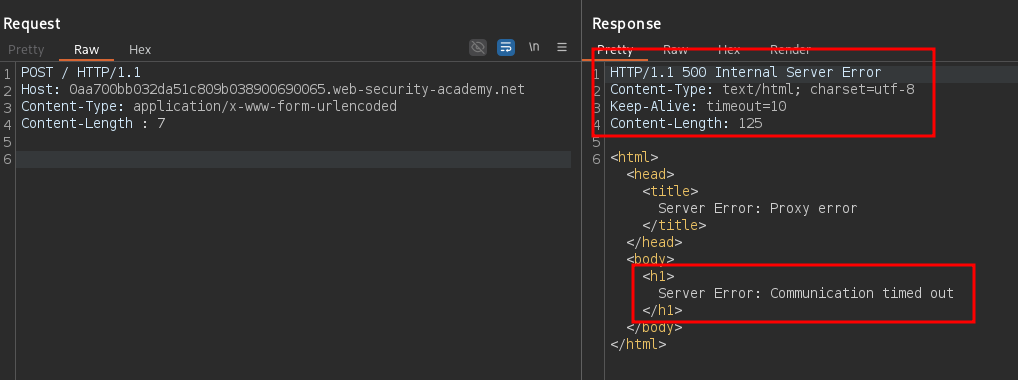Toggle the hide non-printable eye icon
Viewport: 1018px width, 380px height.
click(478, 47)
